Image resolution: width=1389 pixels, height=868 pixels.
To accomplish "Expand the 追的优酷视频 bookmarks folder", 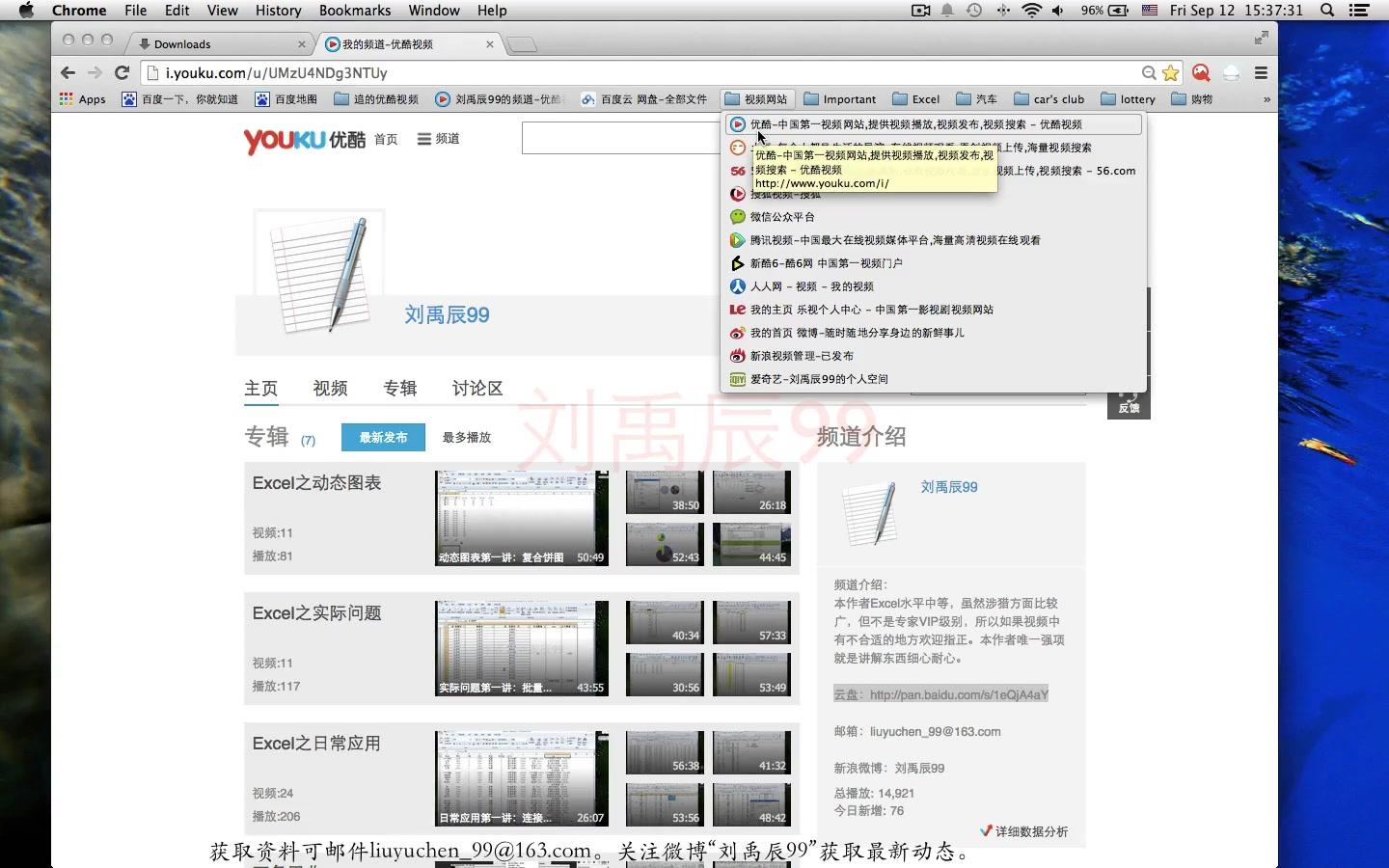I will pyautogui.click(x=376, y=99).
